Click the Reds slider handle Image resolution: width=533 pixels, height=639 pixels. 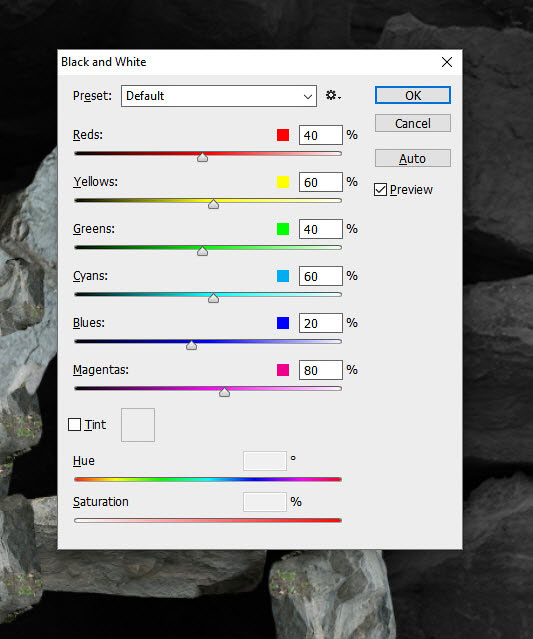(x=203, y=157)
